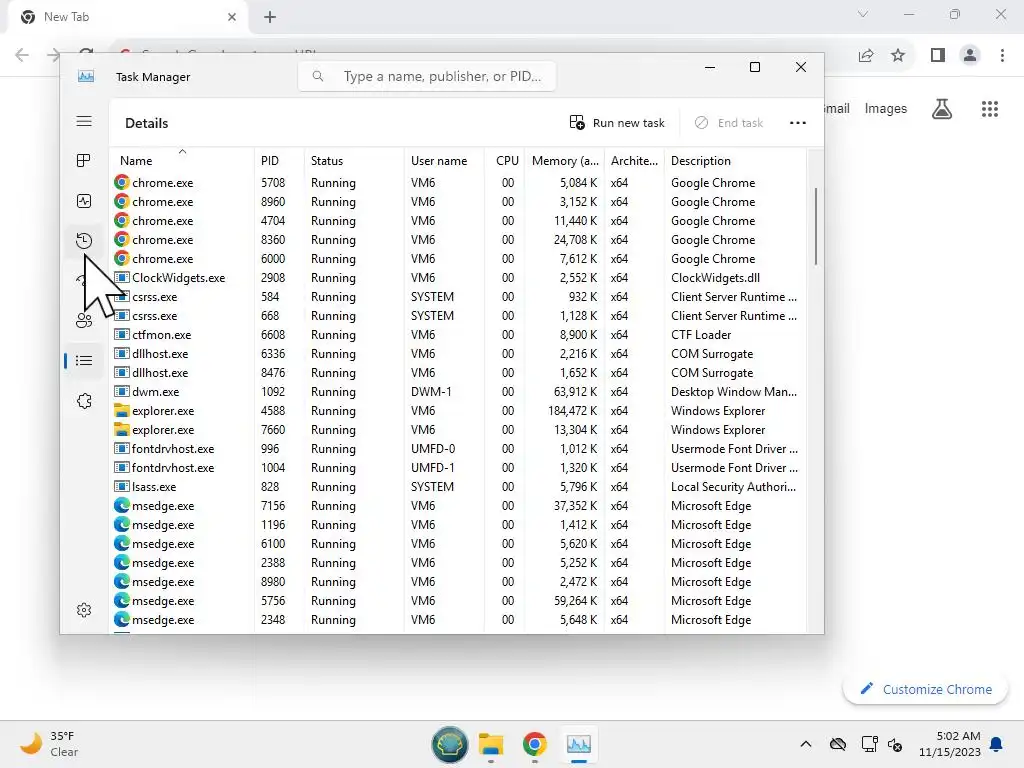Screen dimensions: 1024x768
Task: Click the Desktop Window Man... description cell
Action: [x=733, y=392]
